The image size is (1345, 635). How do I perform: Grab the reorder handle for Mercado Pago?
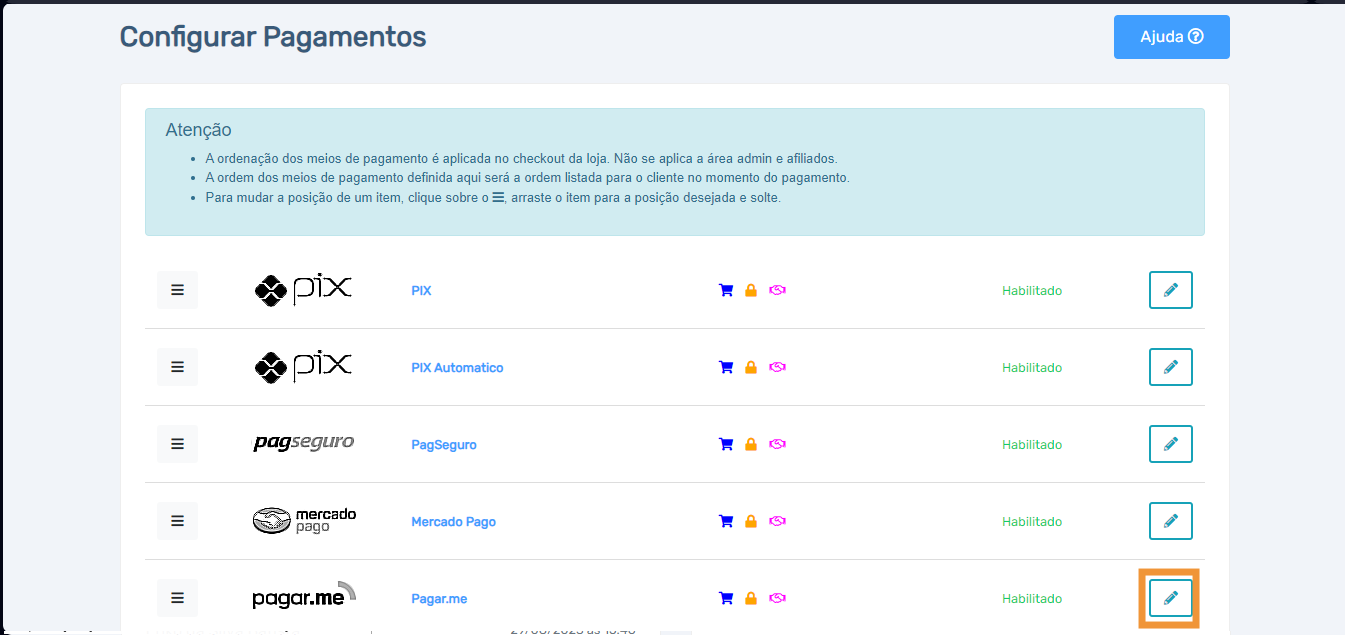(177, 521)
